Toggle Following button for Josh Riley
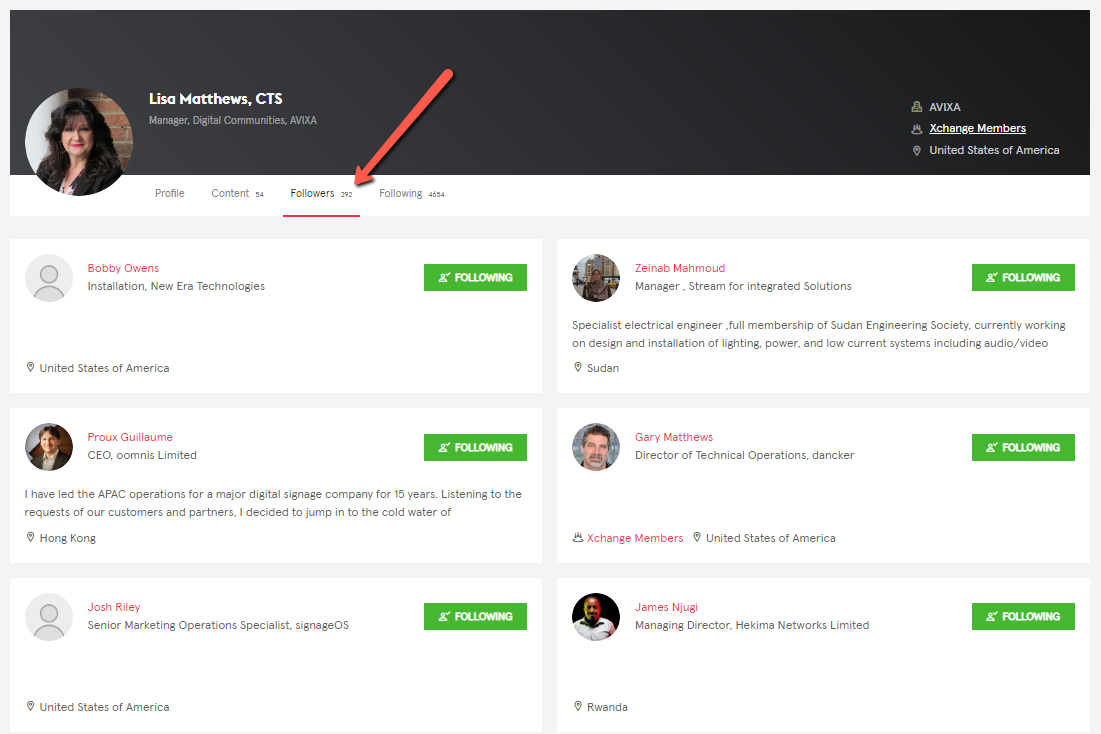 click(x=475, y=617)
